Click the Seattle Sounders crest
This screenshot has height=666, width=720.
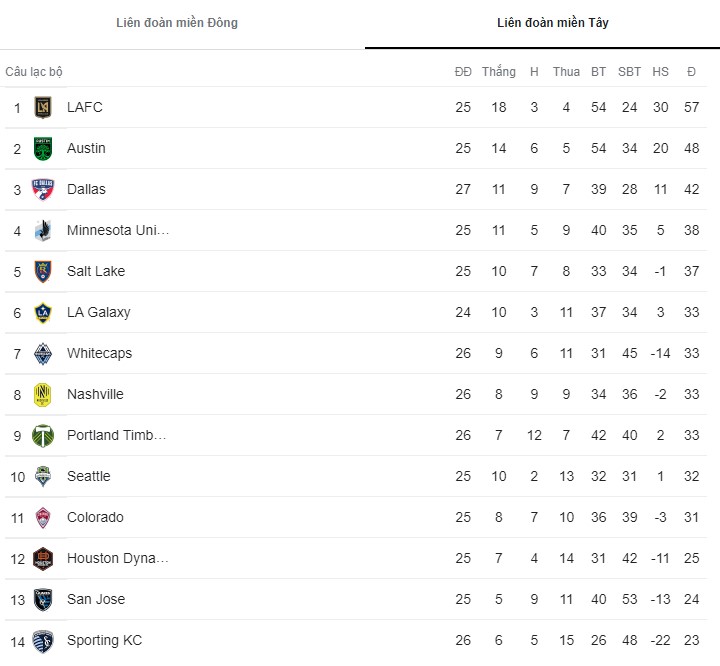43,477
